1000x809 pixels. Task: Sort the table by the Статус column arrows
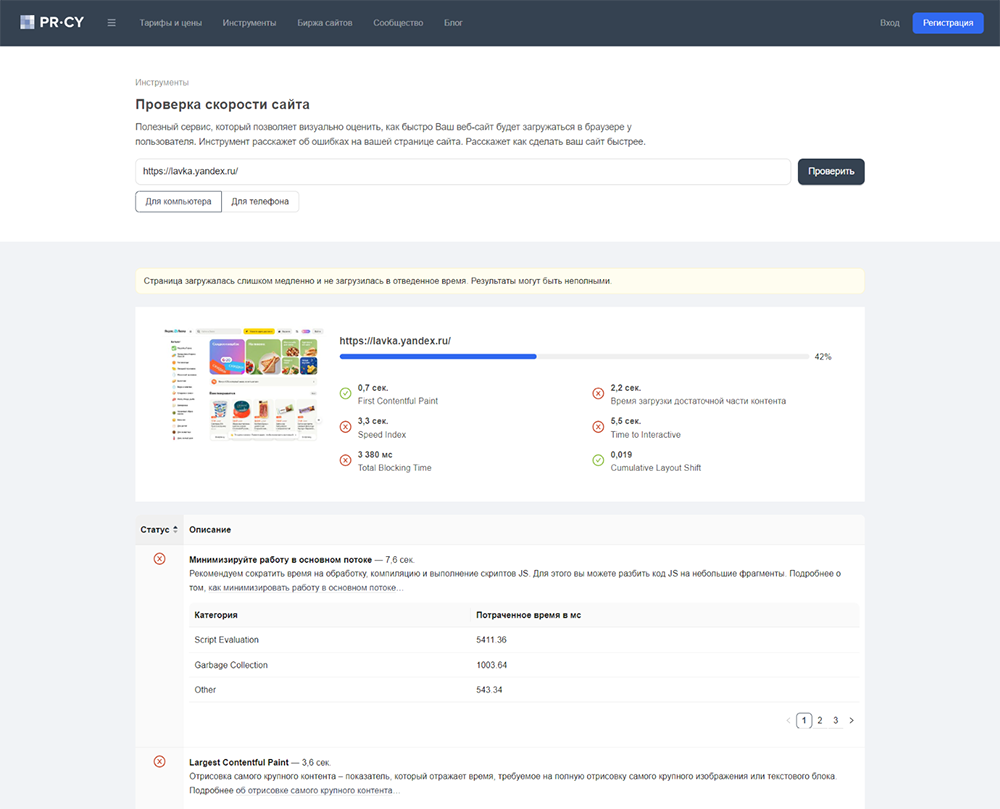pos(175,529)
